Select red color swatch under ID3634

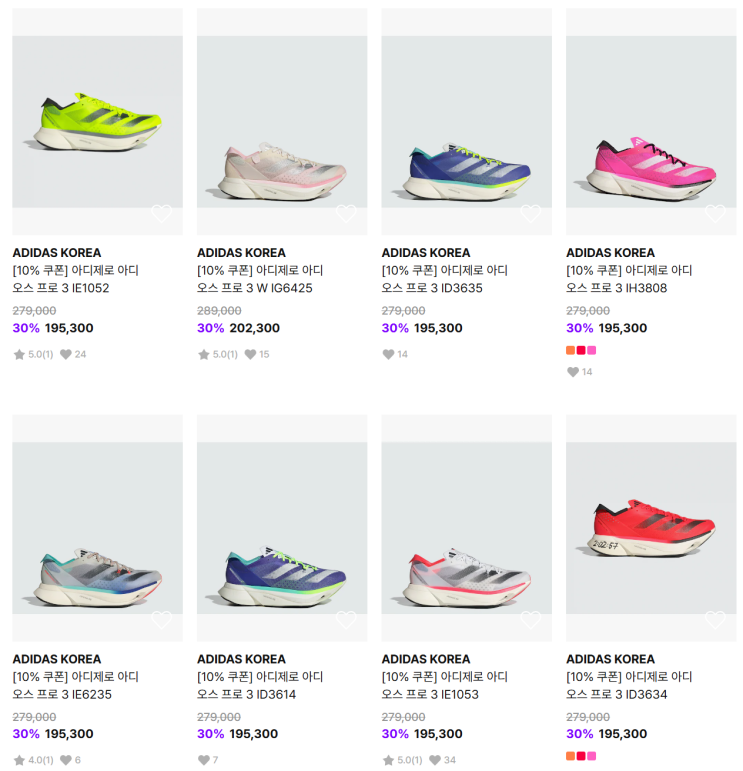(581, 756)
